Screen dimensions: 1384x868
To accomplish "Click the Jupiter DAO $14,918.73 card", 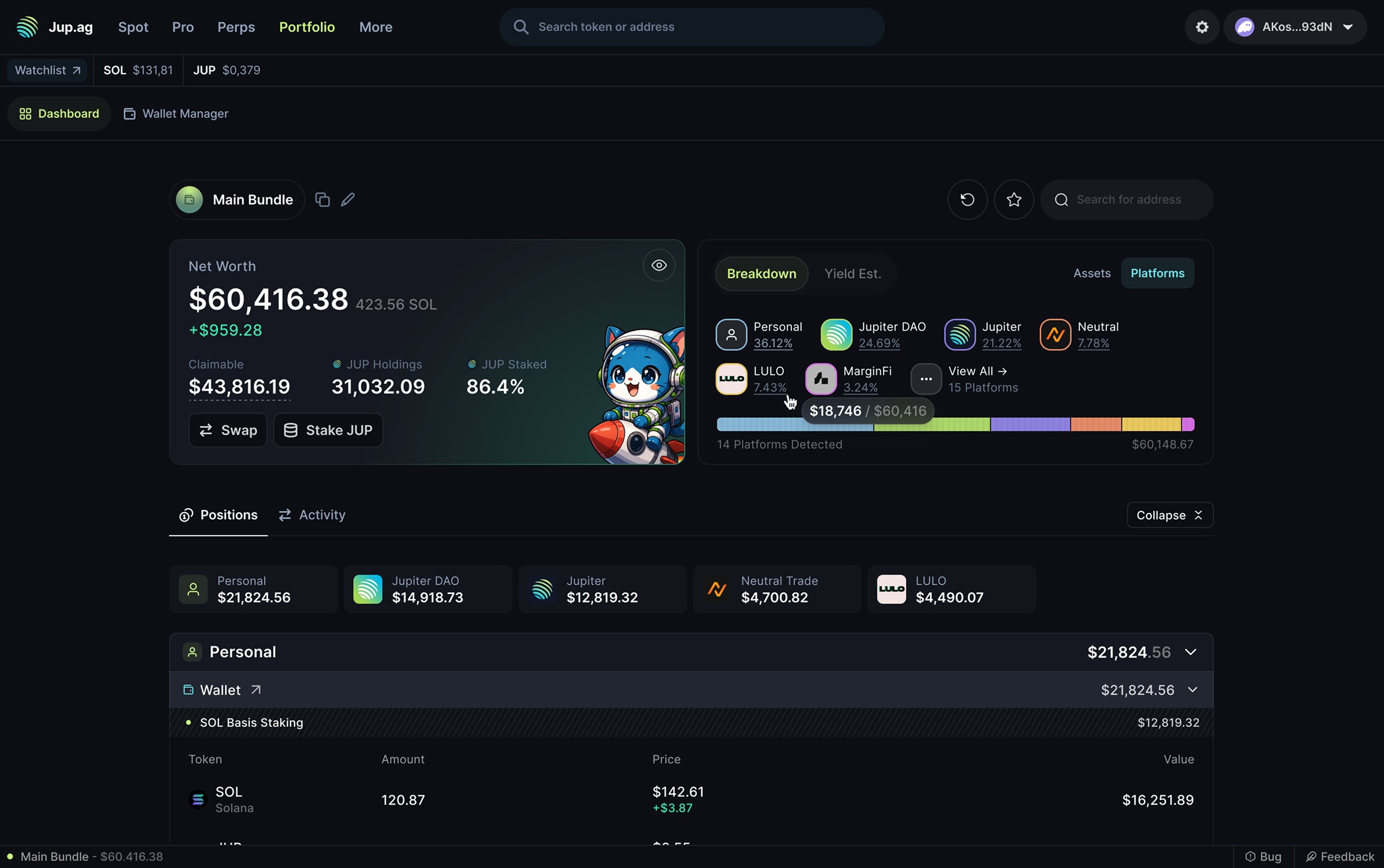I will (427, 589).
